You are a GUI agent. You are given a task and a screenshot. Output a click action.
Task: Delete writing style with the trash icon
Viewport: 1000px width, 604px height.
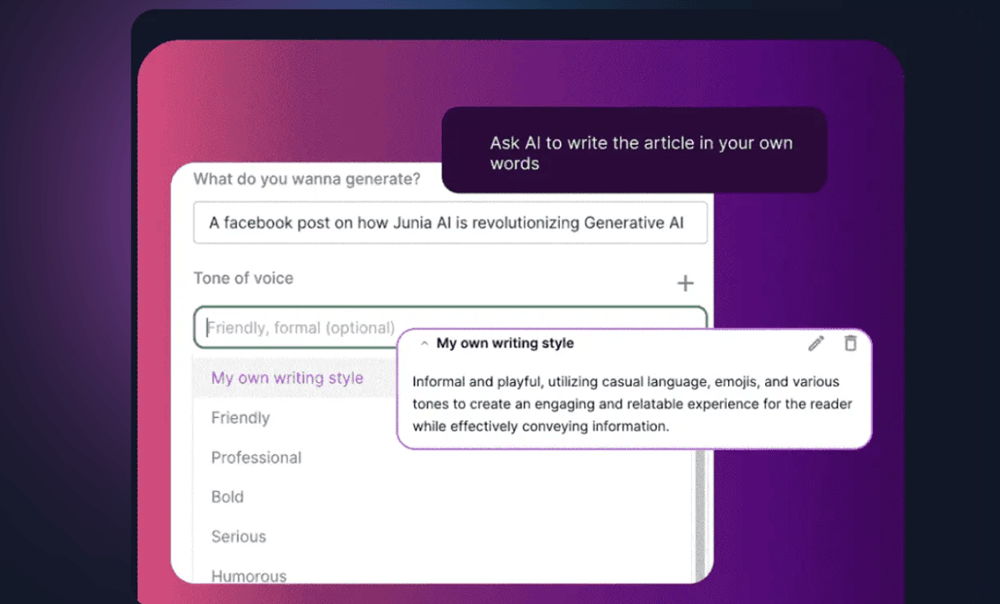(850, 343)
